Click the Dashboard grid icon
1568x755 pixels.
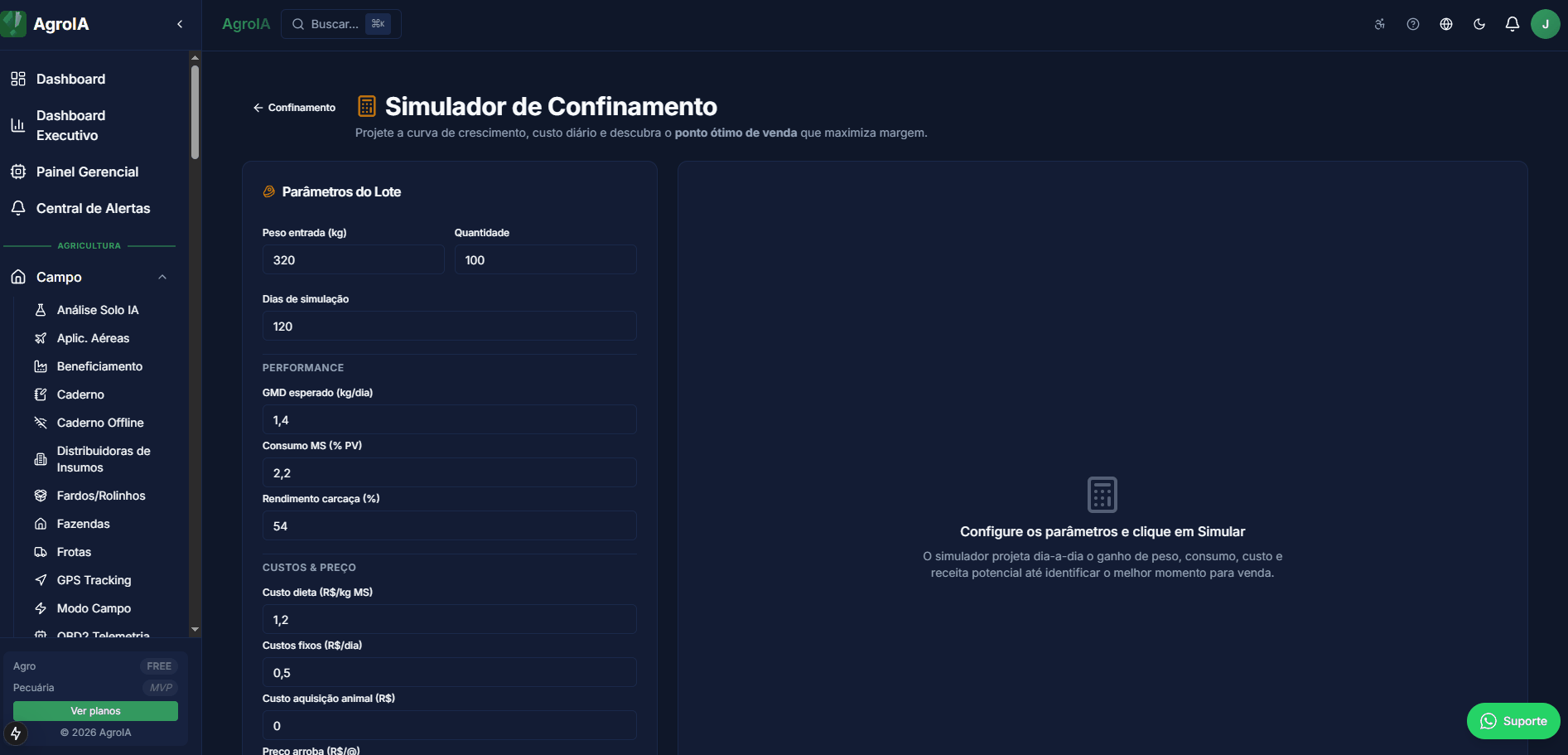click(18, 79)
